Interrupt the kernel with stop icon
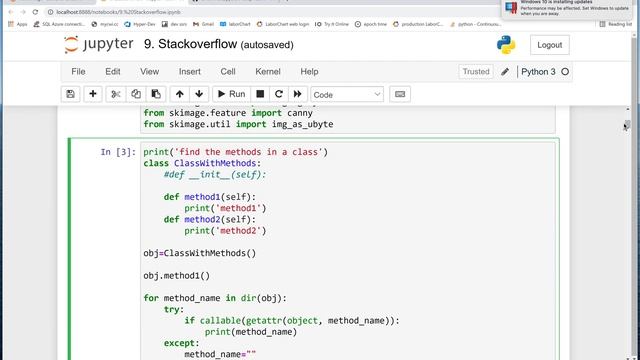 [x=260, y=94]
